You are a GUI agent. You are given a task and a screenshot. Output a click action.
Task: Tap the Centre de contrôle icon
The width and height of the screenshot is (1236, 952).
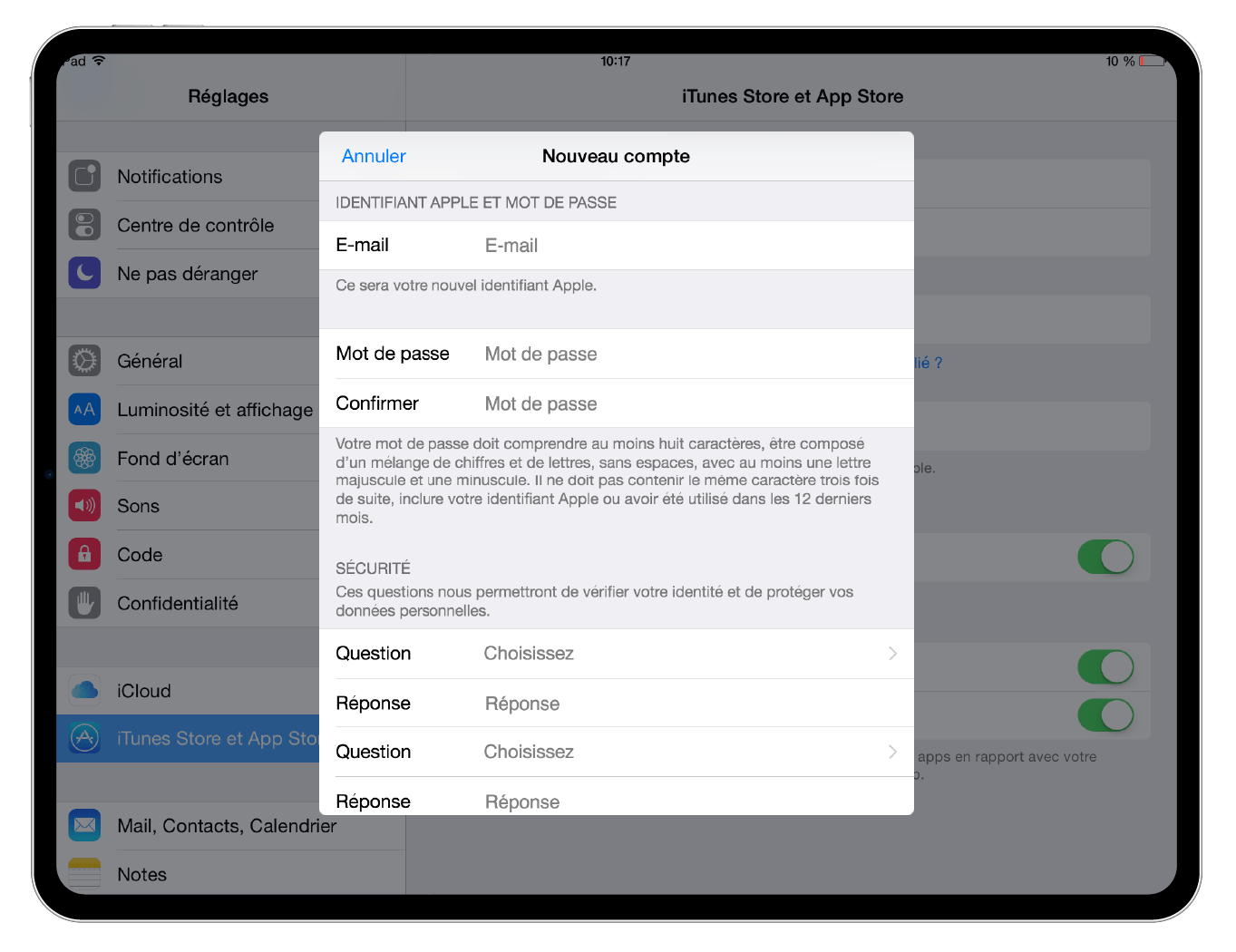pyautogui.click(x=84, y=225)
